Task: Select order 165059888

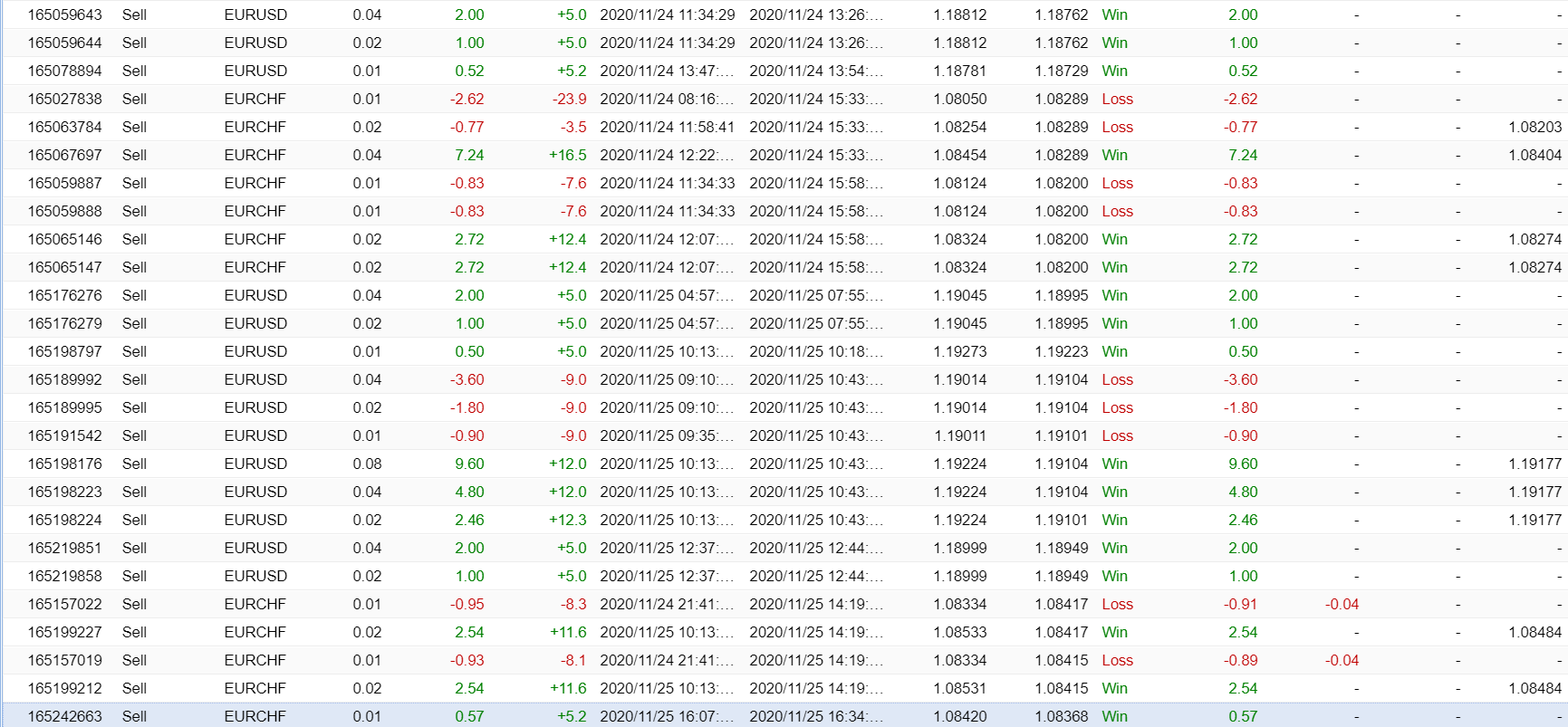Action: point(64,211)
